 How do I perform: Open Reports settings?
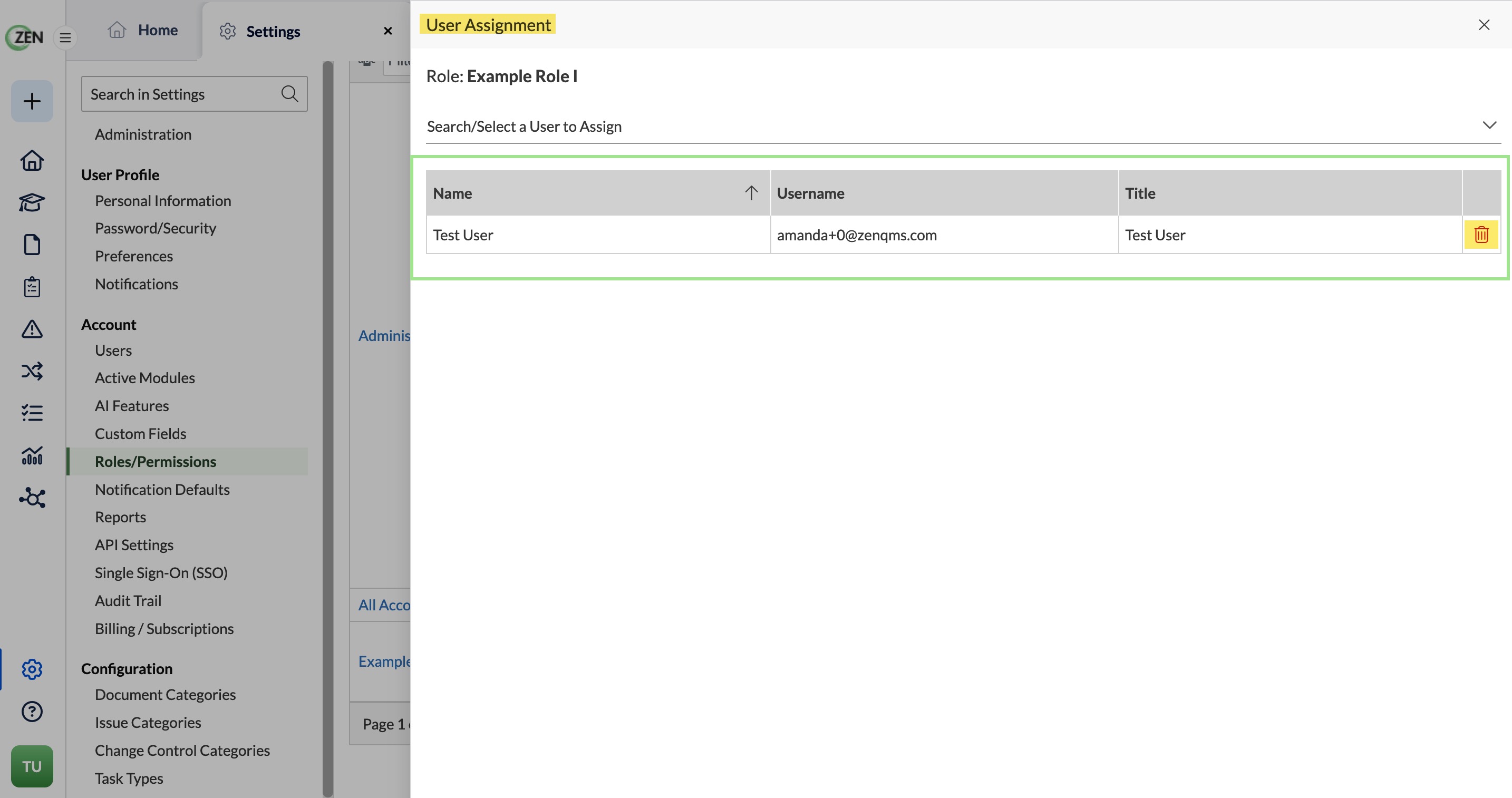[120, 517]
